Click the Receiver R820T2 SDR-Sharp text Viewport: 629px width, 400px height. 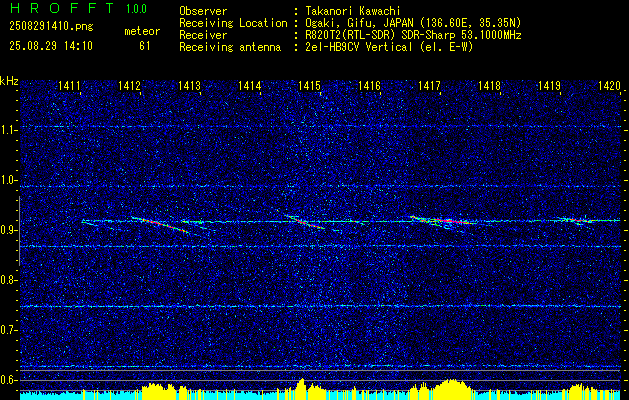tap(413, 35)
